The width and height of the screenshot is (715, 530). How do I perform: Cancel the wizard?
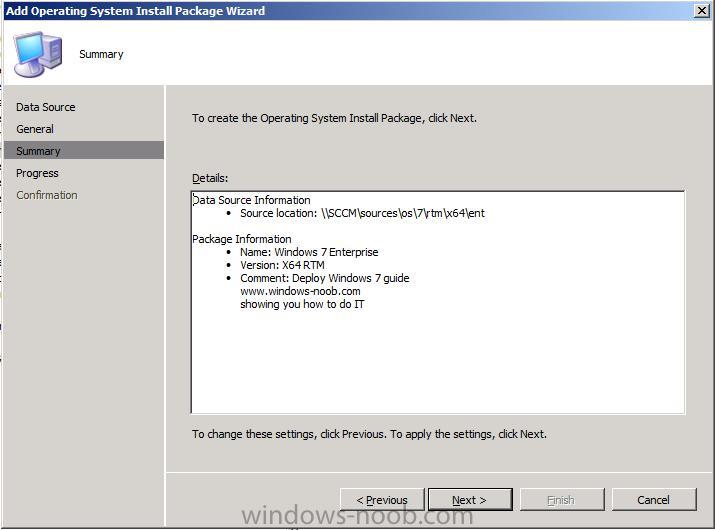point(654,500)
